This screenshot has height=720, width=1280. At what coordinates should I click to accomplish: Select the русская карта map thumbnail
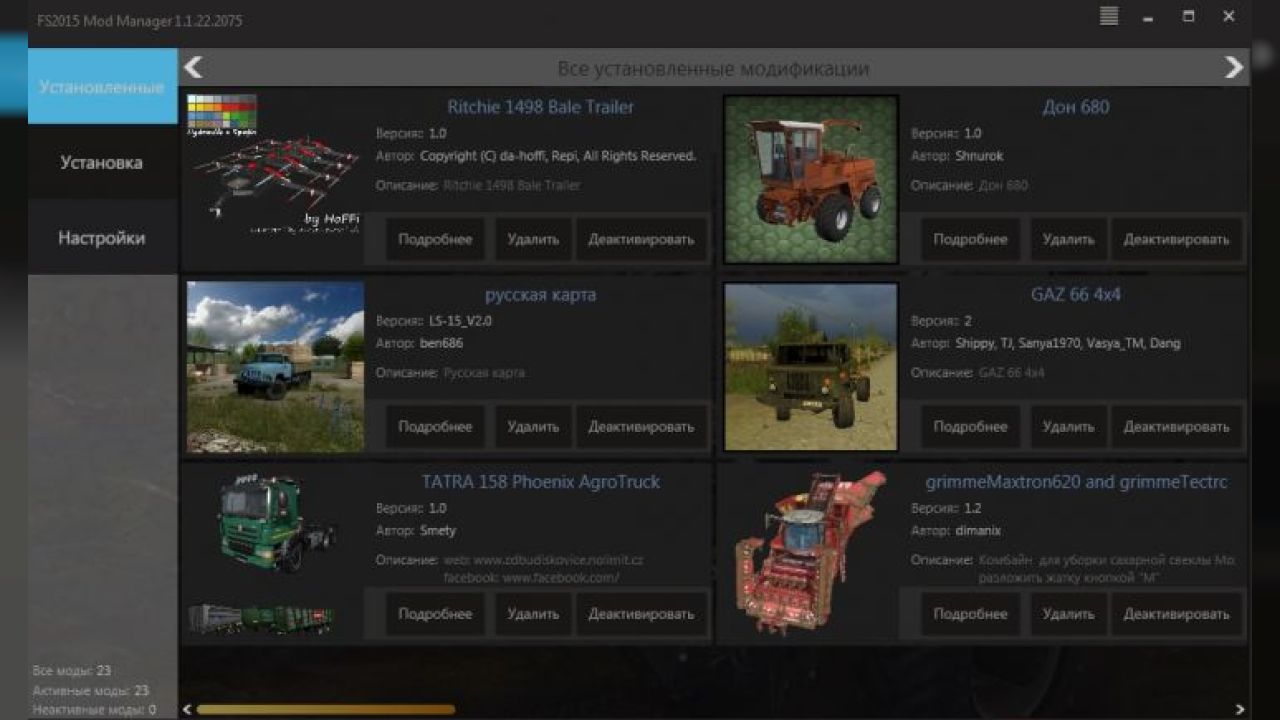[275, 367]
